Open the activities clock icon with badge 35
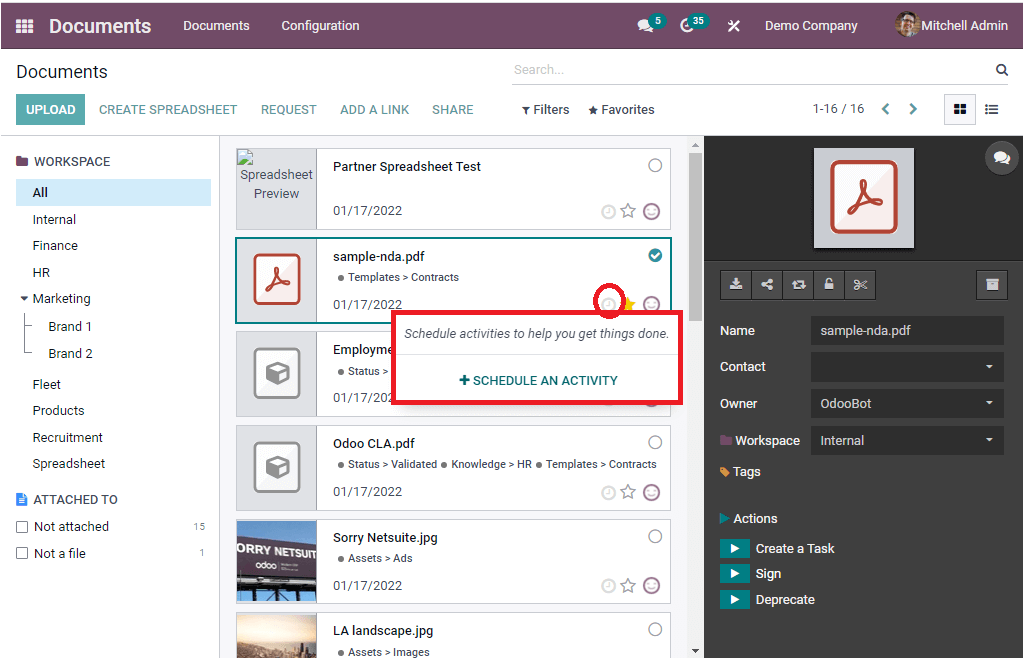Image resolution: width=1024 pixels, height=659 pixels. coord(686,25)
